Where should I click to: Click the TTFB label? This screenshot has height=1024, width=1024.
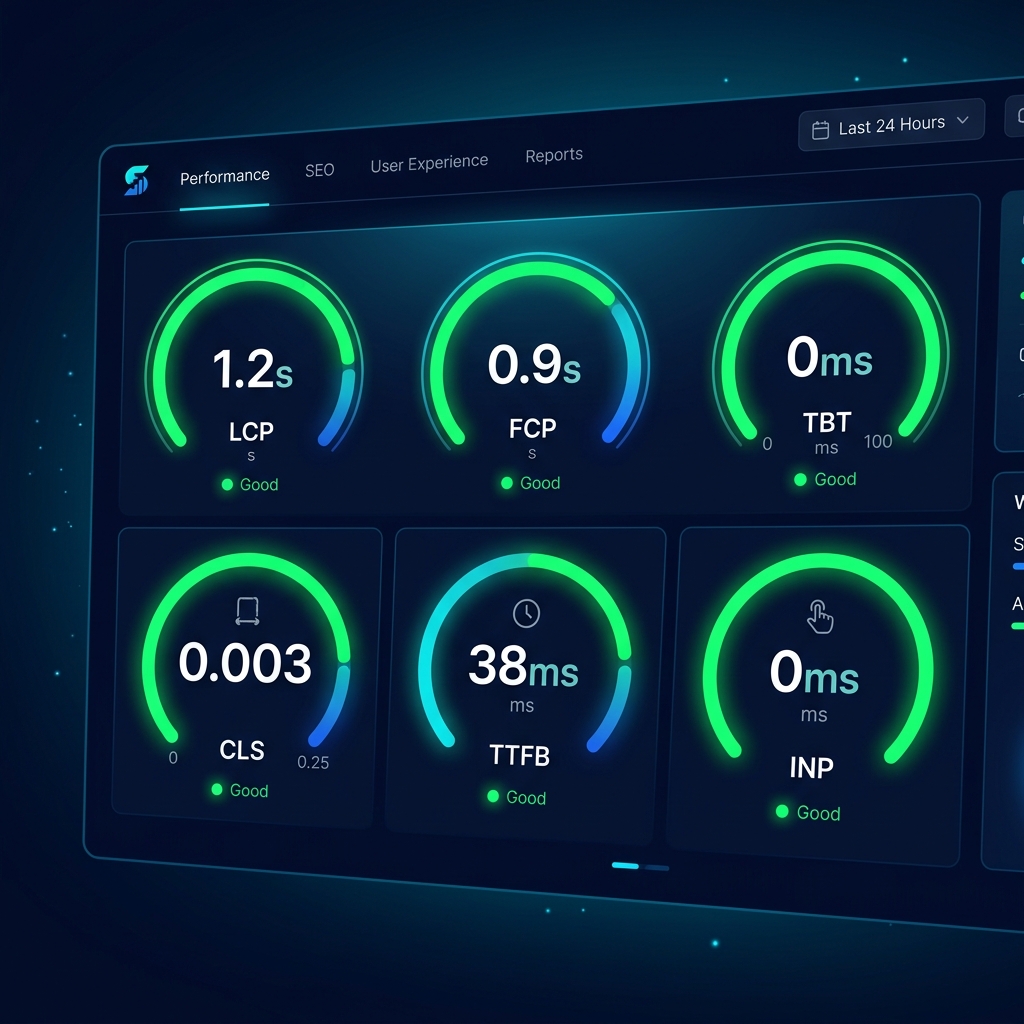coord(520,755)
